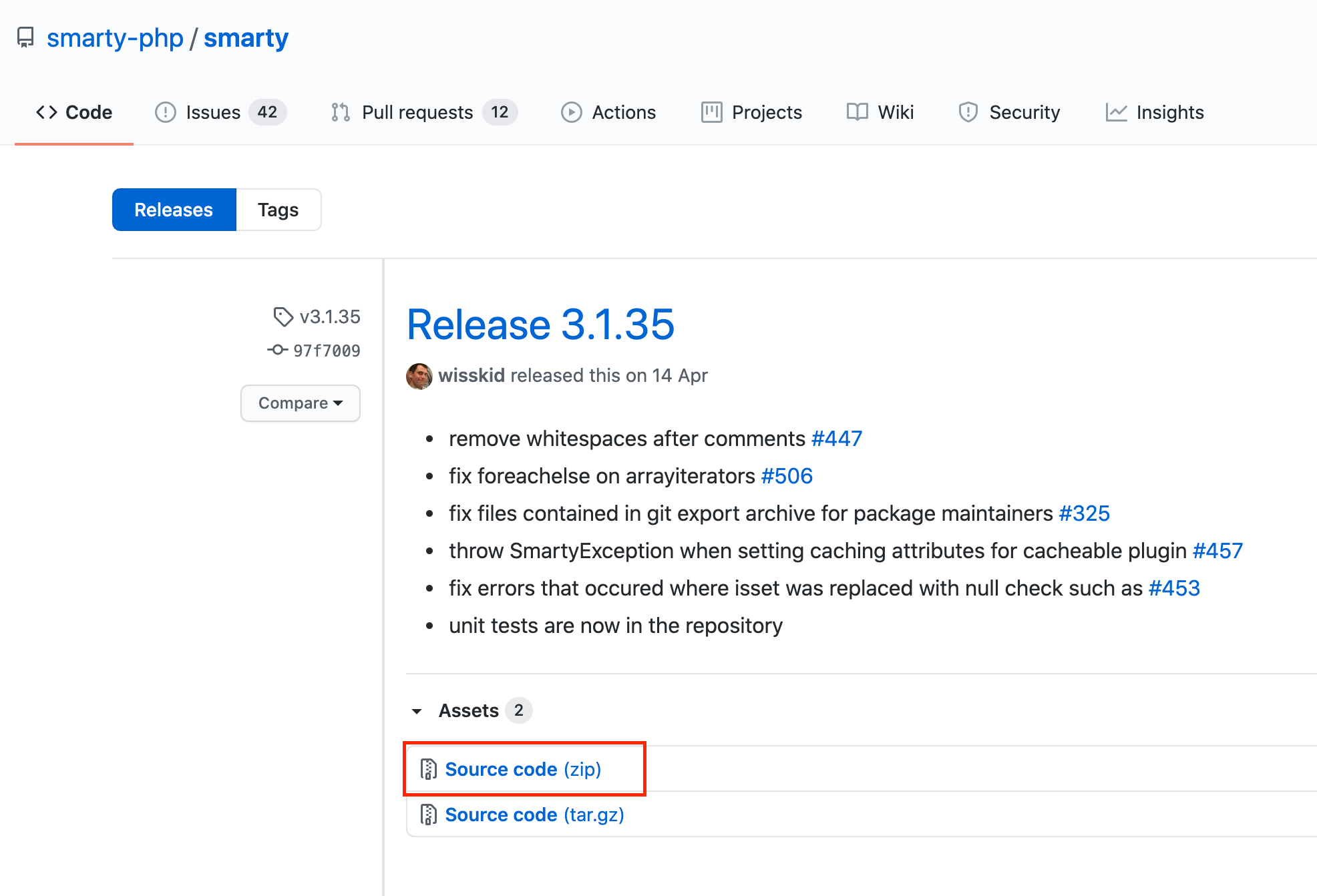The height and width of the screenshot is (896, 1317).
Task: Open issue #325 link
Action: (x=1084, y=513)
